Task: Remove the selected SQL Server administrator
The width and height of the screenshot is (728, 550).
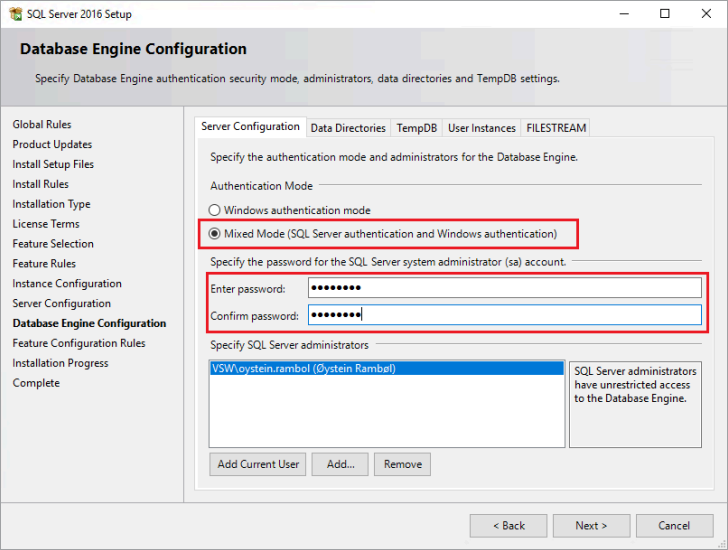Action: pyautogui.click(x=403, y=464)
